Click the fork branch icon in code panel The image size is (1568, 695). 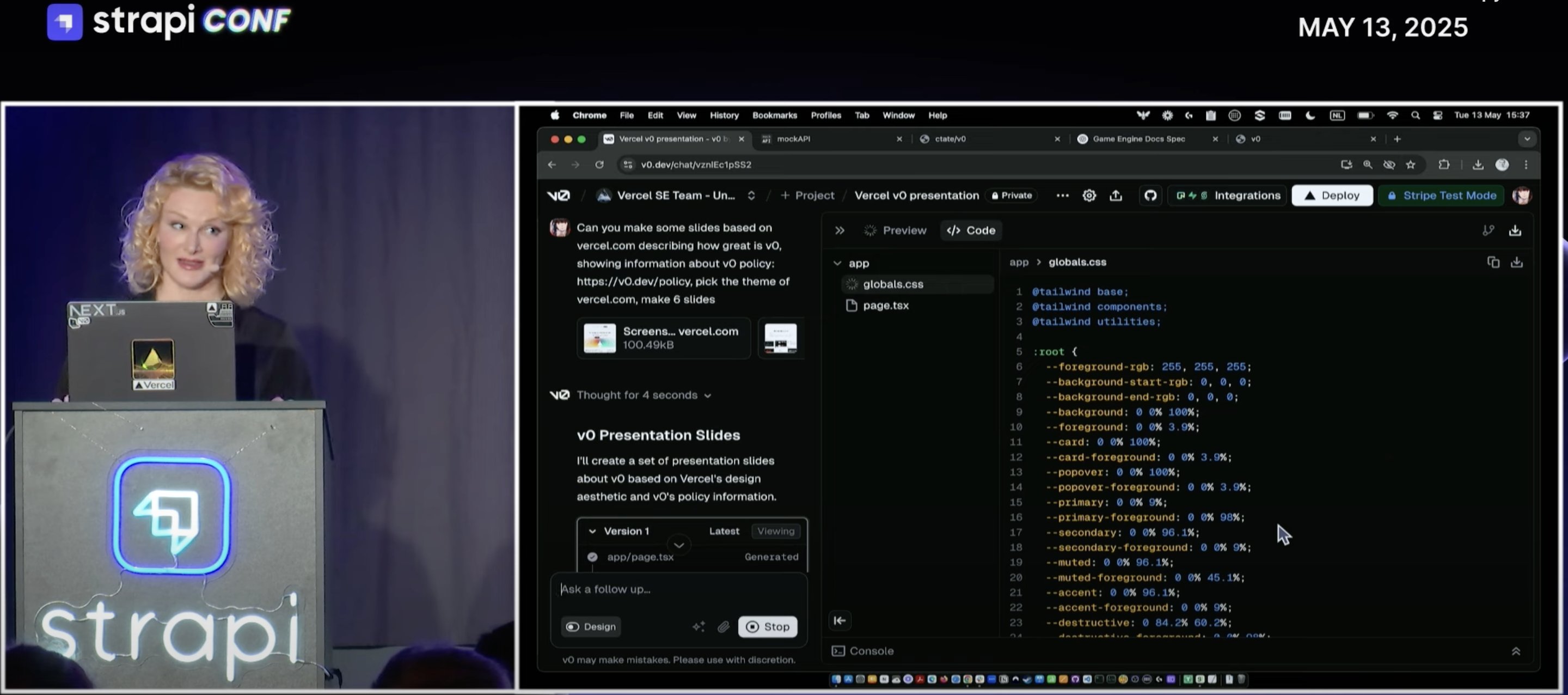1487,230
